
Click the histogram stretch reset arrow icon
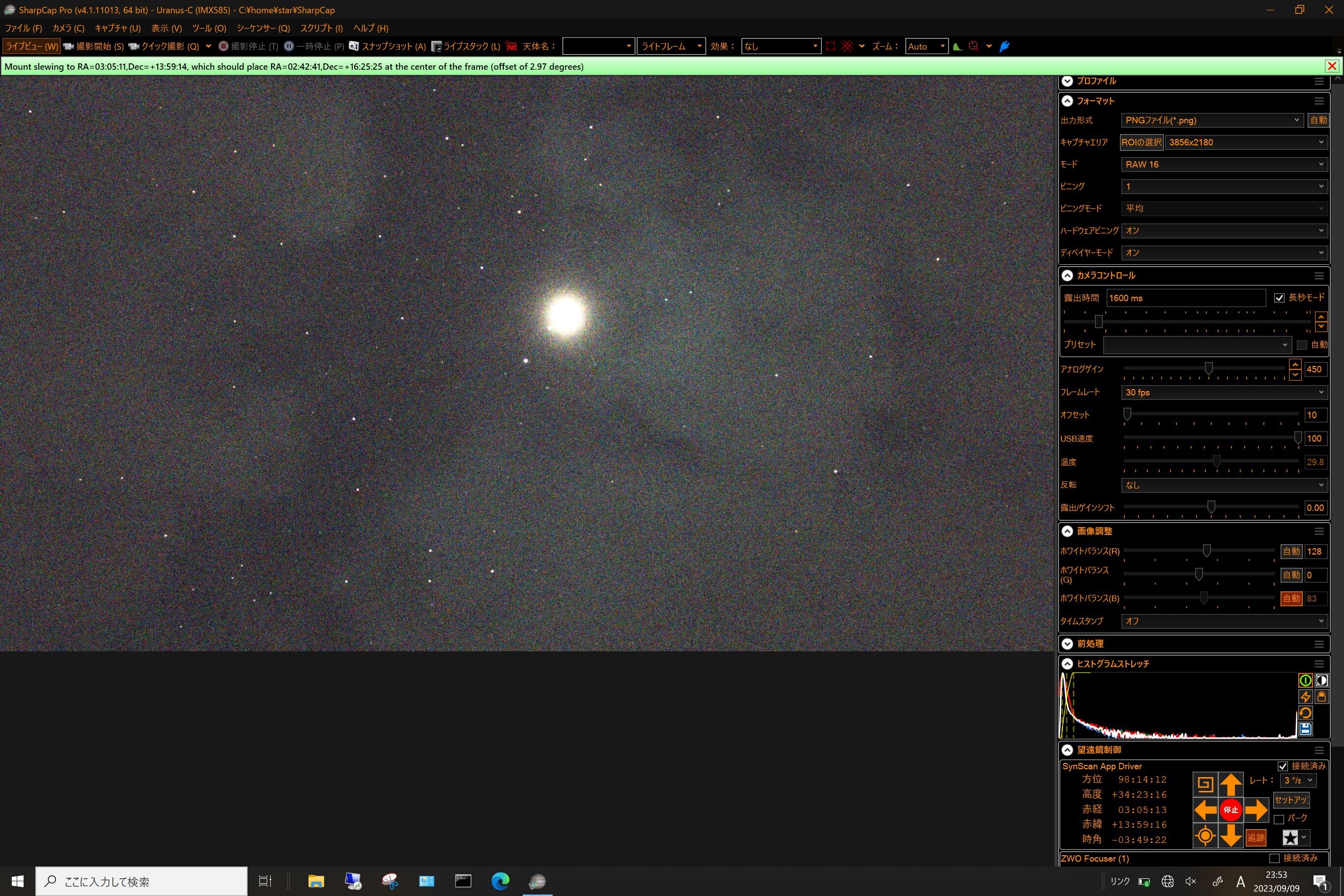click(x=1305, y=713)
